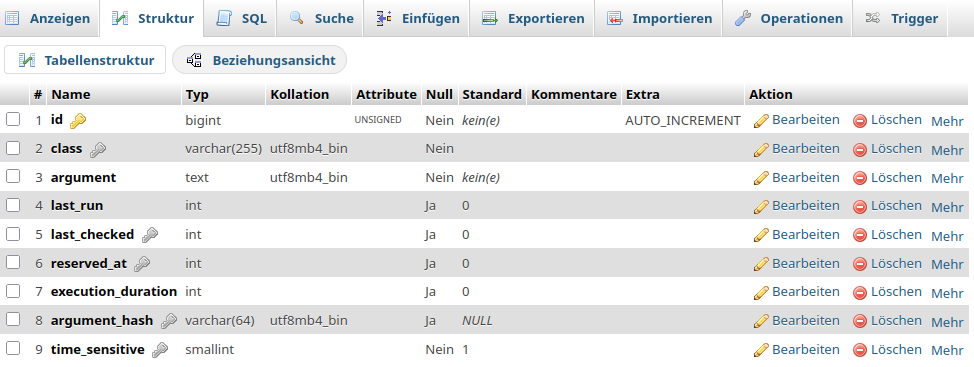Viewport: 974px width, 367px height.
Task: Open the Exportieren tab
Action: tap(533, 19)
